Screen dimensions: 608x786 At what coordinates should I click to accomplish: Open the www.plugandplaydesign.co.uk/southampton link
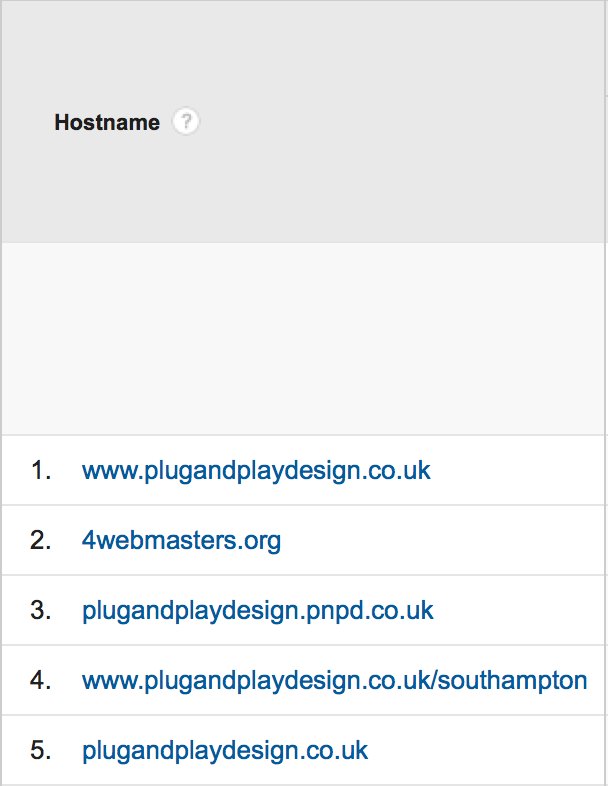point(334,681)
